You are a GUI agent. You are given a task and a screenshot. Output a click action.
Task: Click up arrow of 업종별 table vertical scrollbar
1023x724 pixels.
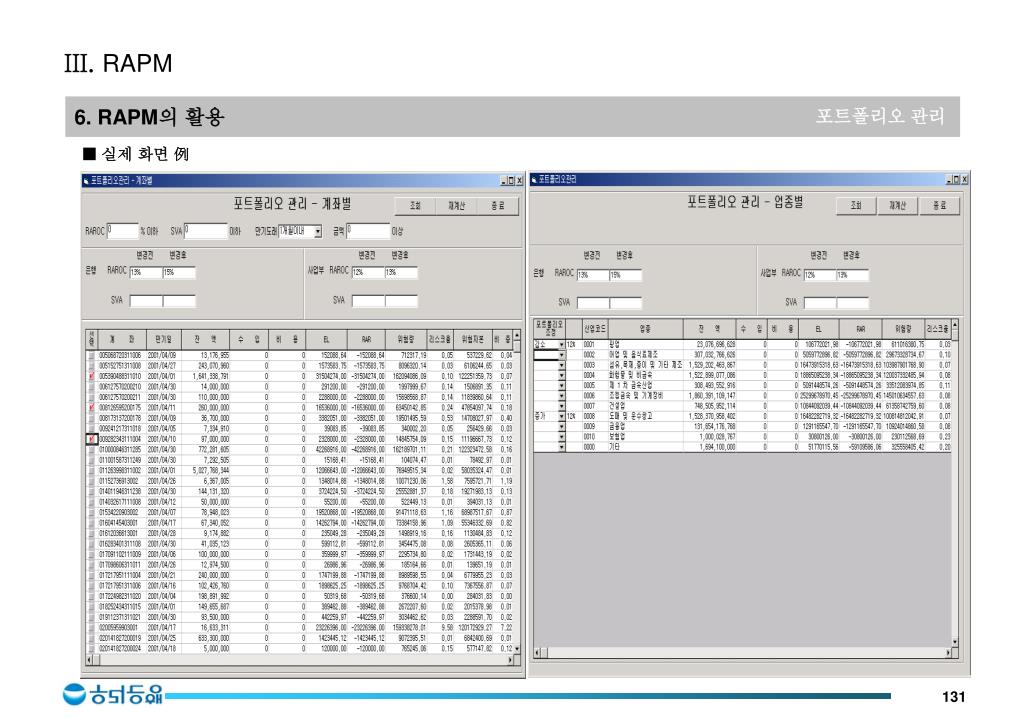[x=955, y=324]
